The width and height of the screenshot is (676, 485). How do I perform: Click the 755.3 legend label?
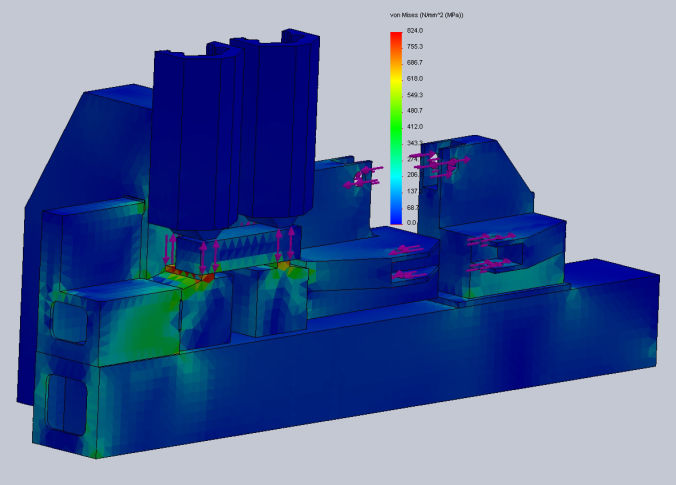coord(412,47)
